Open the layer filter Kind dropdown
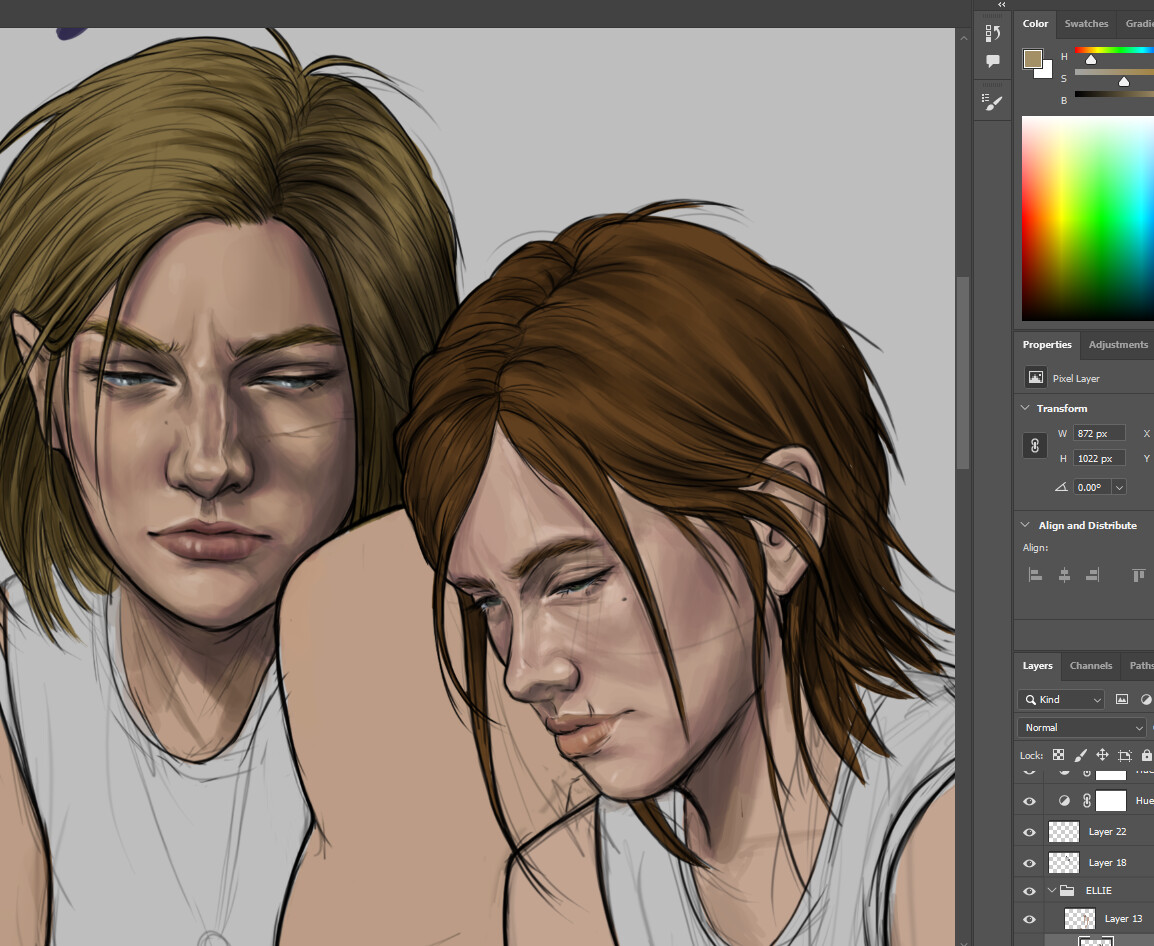Image resolution: width=1154 pixels, height=946 pixels. [x=1061, y=699]
